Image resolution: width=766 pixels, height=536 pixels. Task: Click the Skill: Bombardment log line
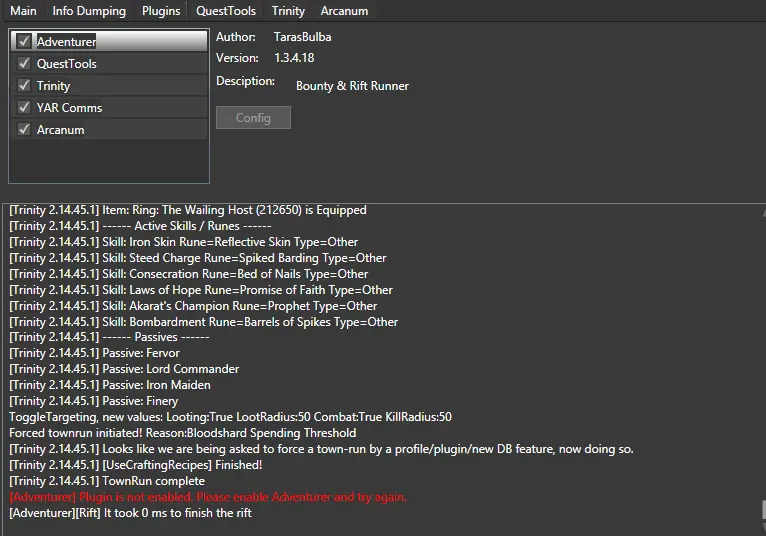click(x=204, y=322)
